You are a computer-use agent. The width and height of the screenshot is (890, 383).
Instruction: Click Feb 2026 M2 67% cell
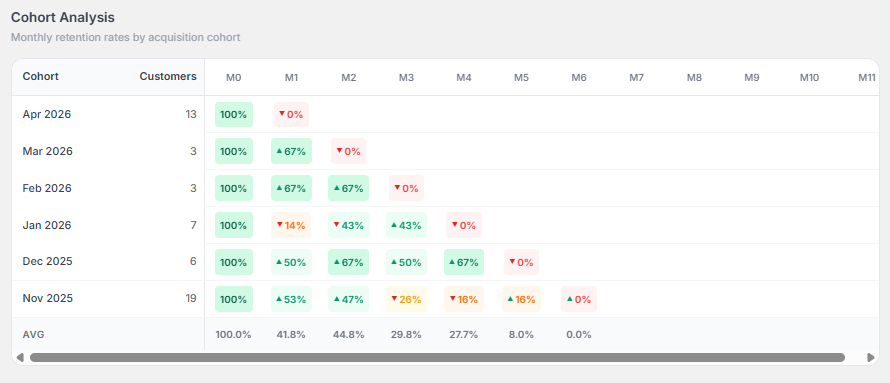[349, 188]
